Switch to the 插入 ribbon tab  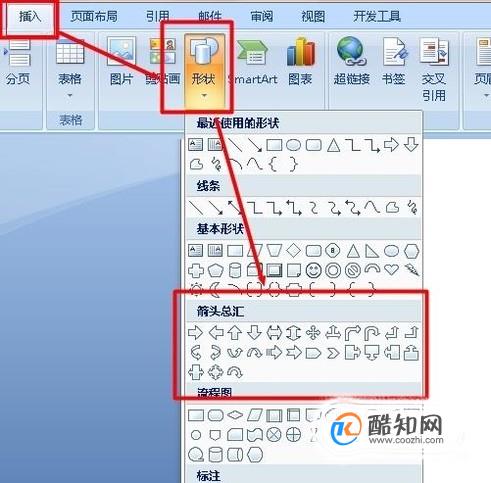tap(29, 17)
